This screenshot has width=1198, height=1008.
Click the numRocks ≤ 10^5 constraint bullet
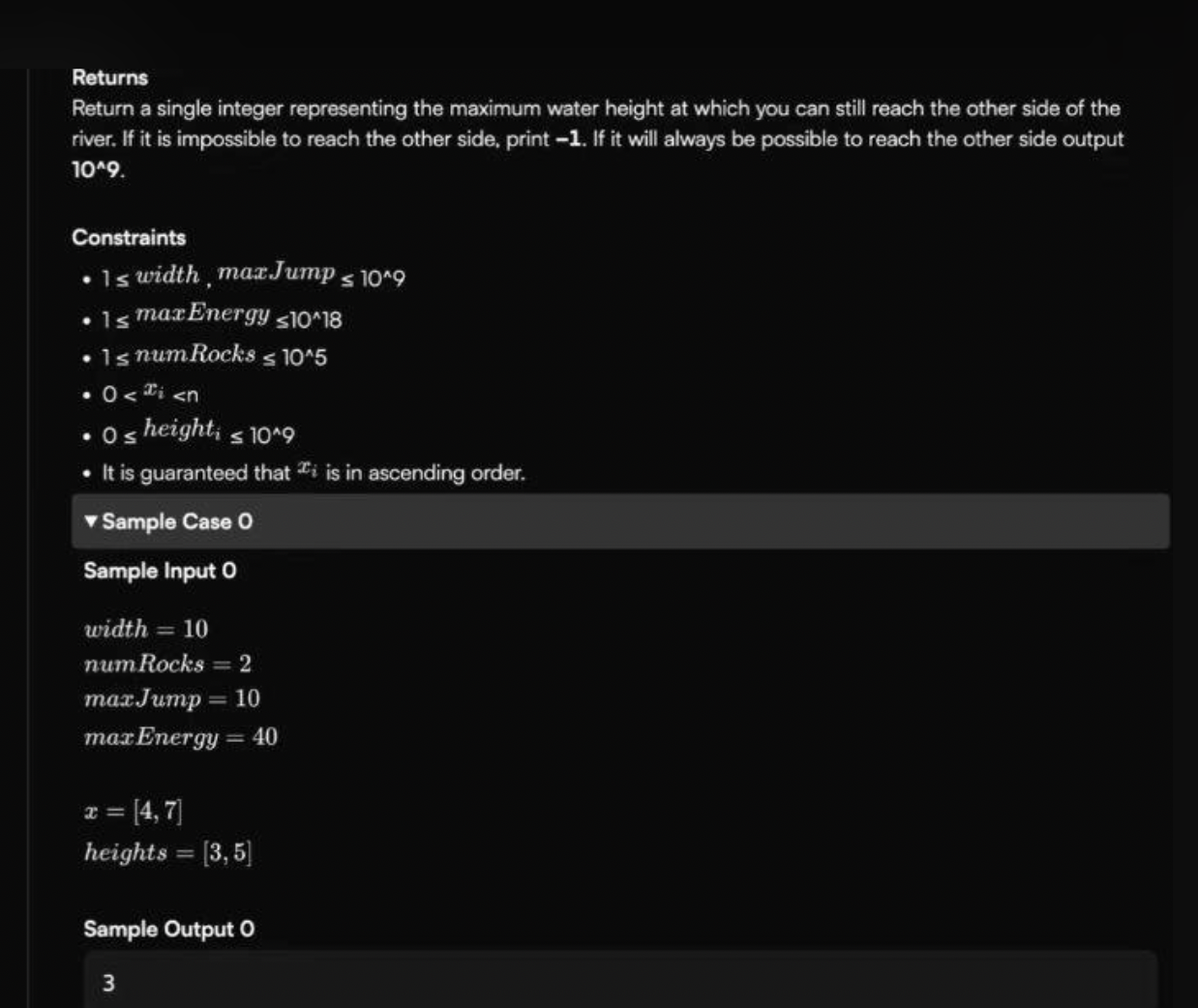[x=214, y=356]
